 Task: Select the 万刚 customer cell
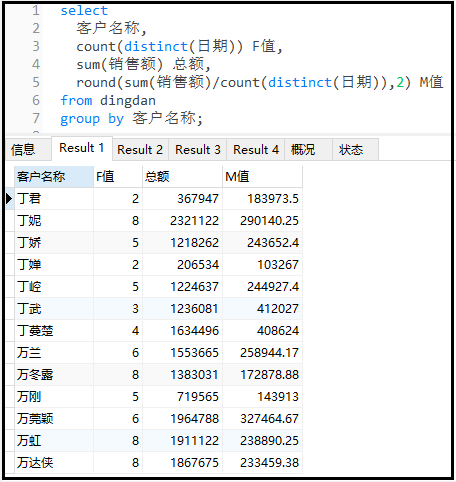point(54,397)
